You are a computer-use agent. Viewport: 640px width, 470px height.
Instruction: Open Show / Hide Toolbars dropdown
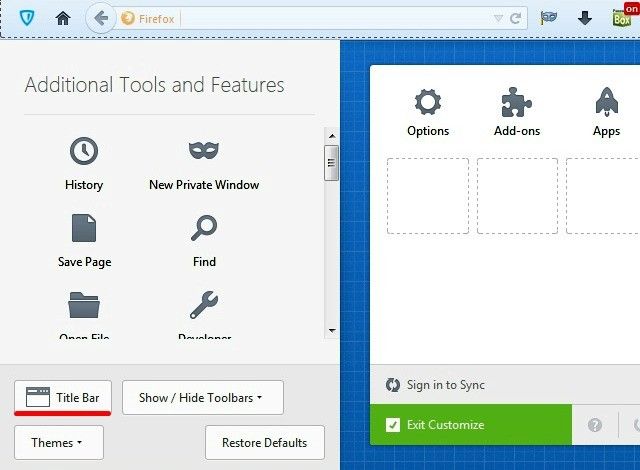tap(203, 397)
